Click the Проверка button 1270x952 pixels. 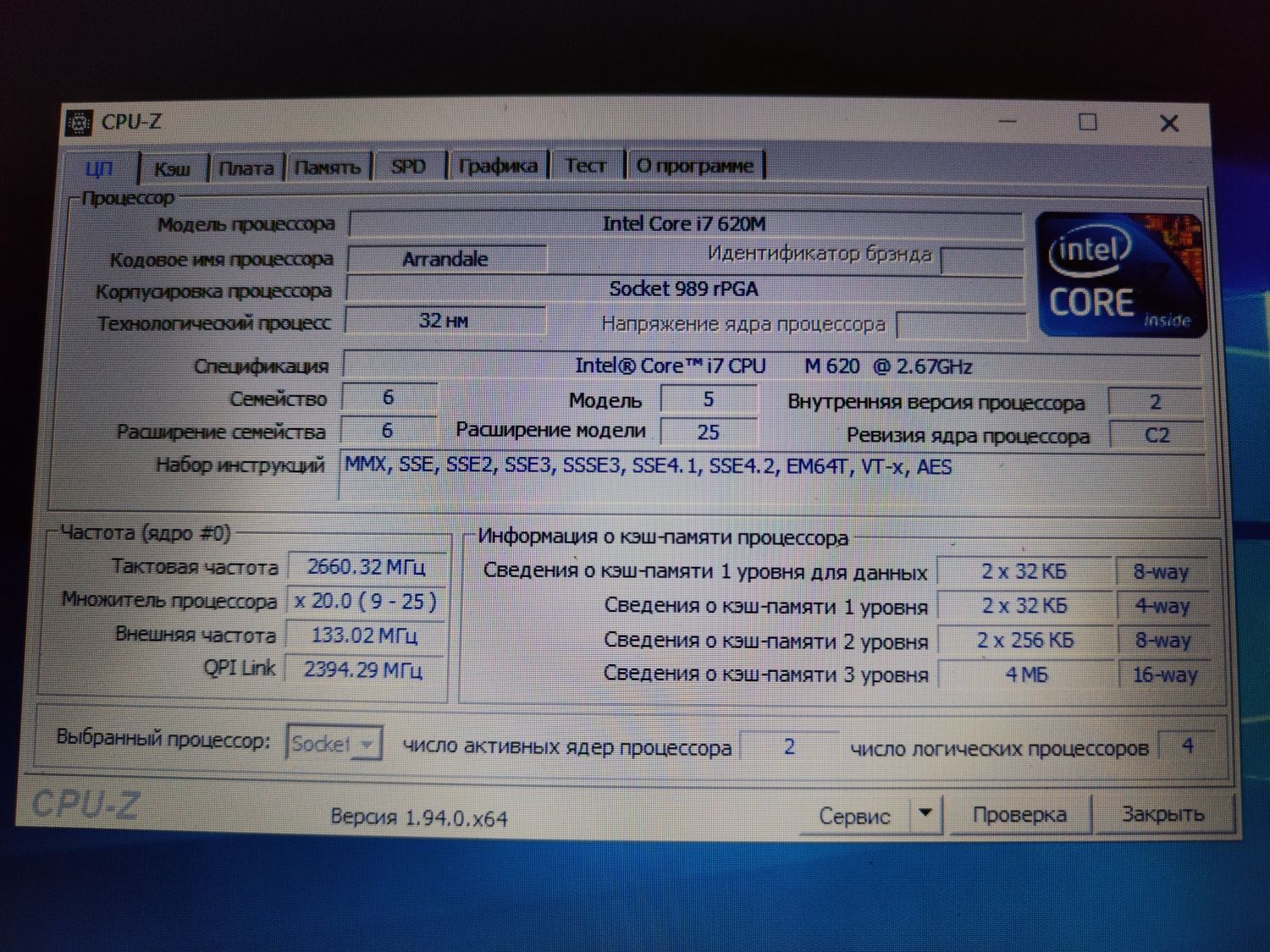[x=1019, y=815]
